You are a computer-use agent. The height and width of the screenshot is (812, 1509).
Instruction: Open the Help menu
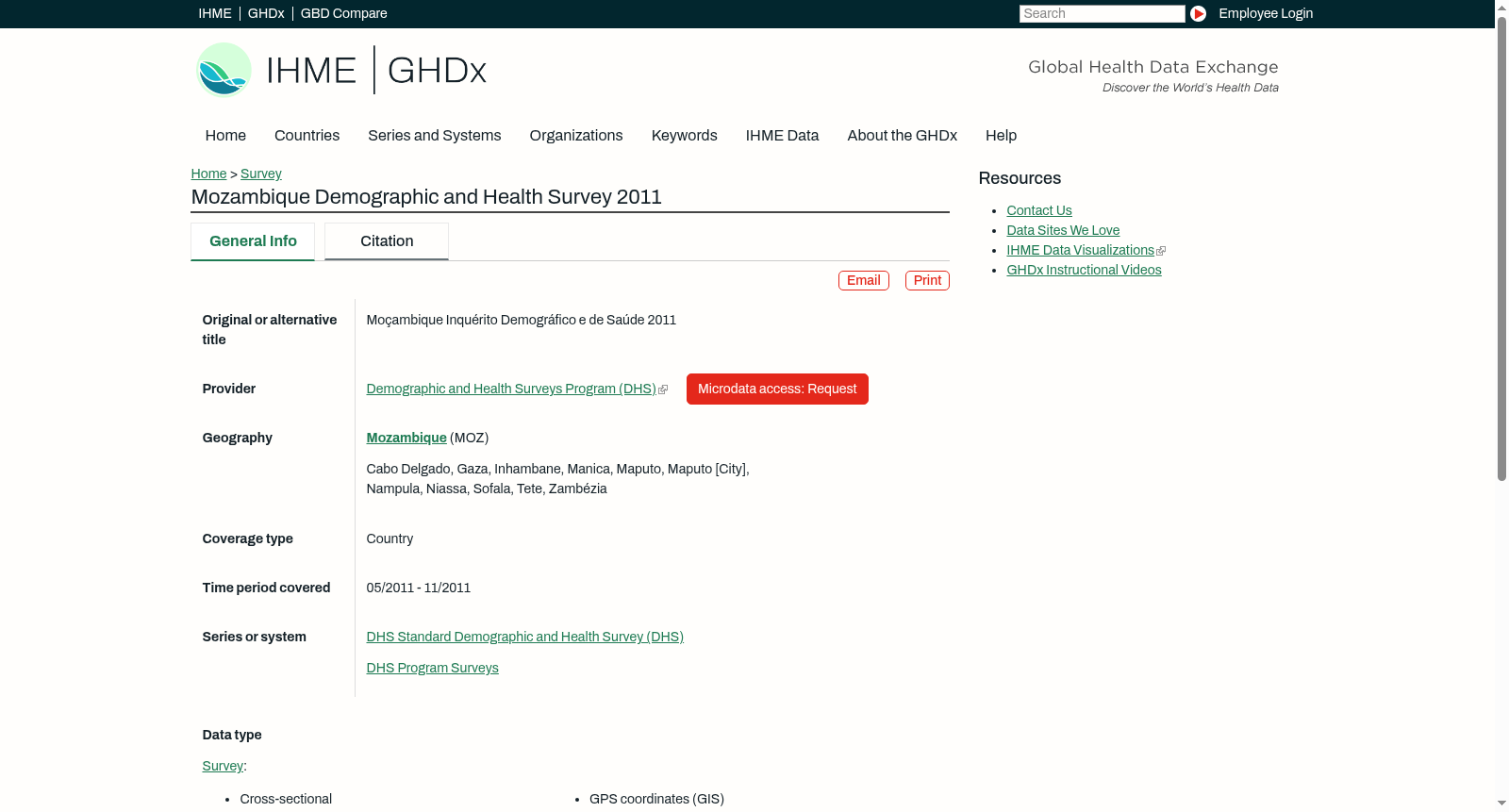point(1001,135)
